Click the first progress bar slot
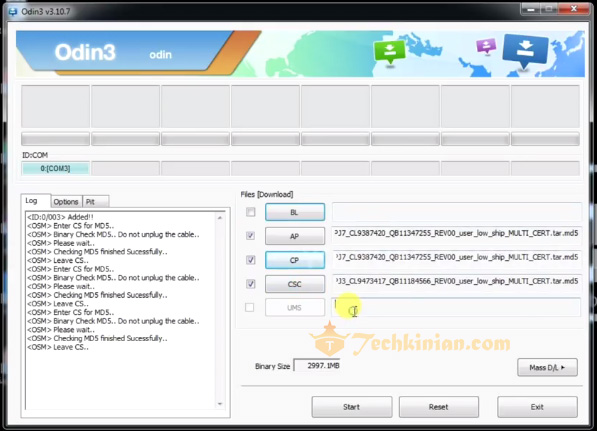Viewport: 597px width, 431px height. (56, 139)
